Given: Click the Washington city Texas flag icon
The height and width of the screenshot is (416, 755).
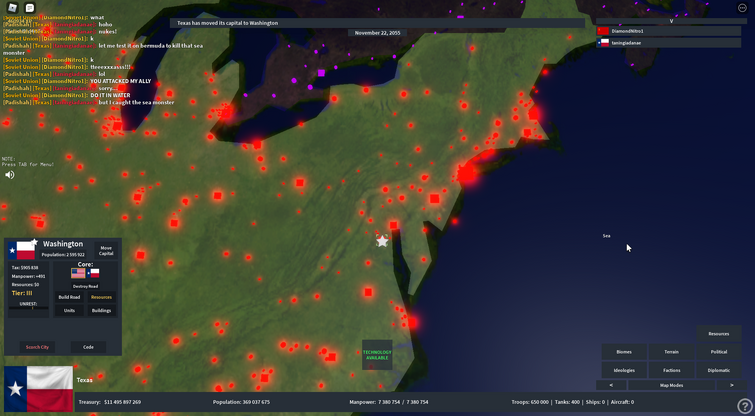Looking at the screenshot, I should [22, 250].
